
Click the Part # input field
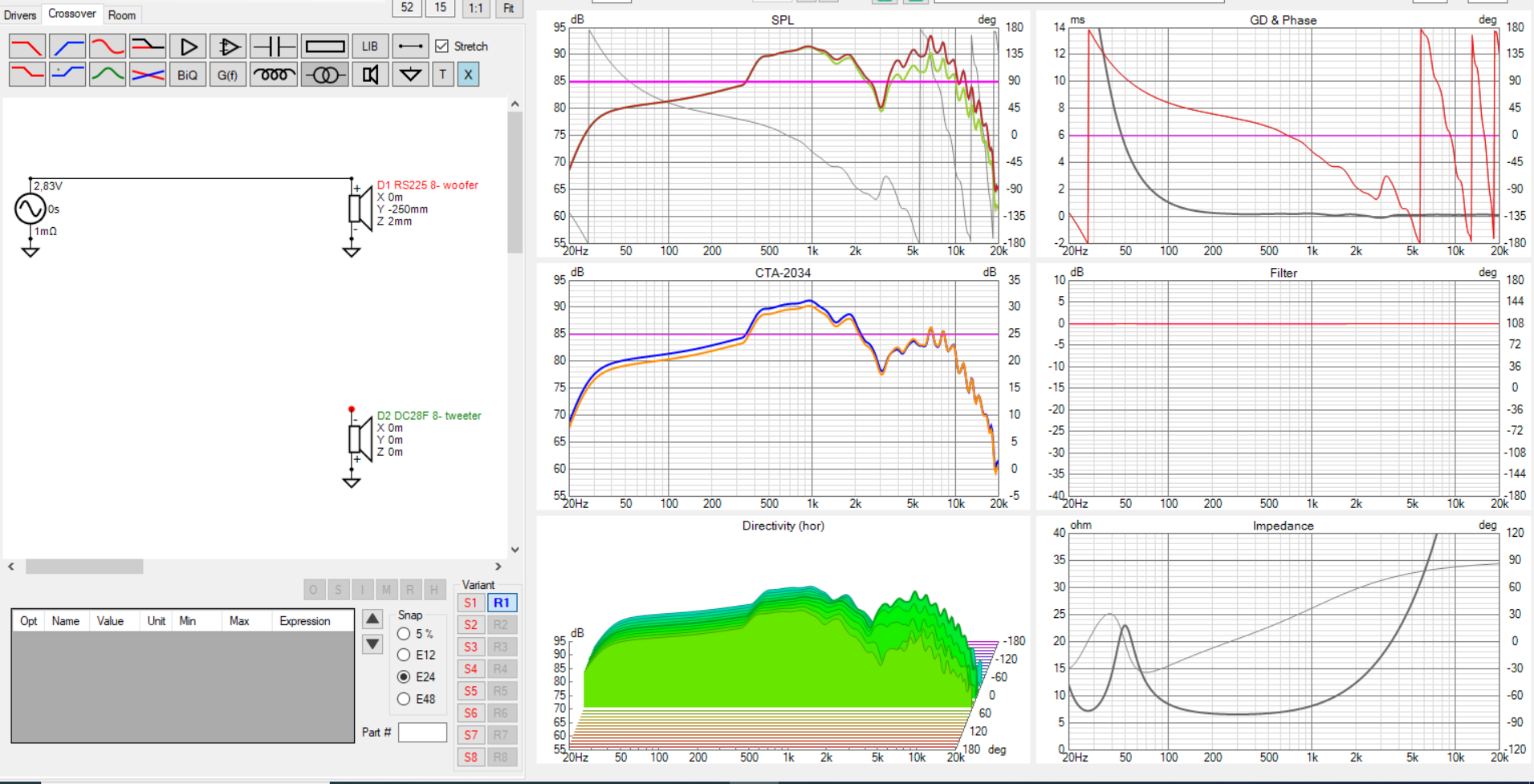(422, 732)
